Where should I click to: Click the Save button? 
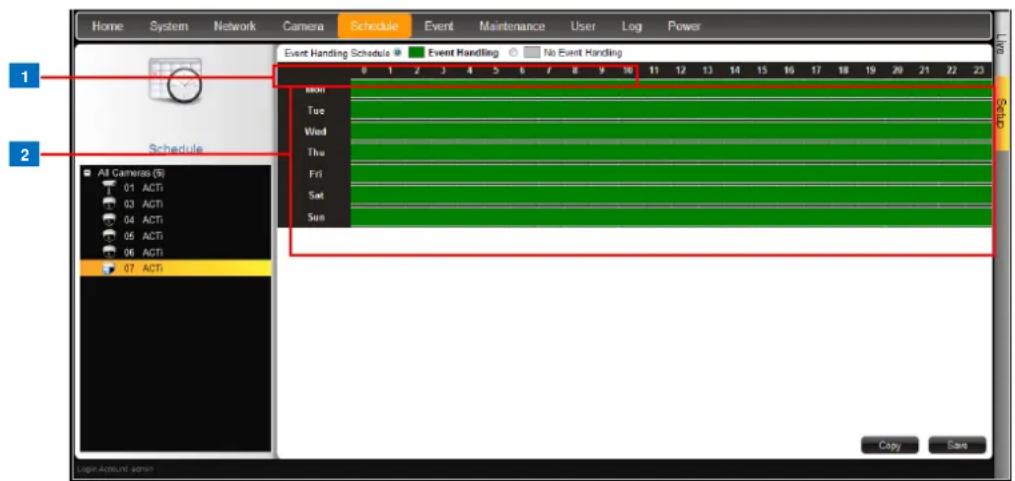[x=957, y=446]
